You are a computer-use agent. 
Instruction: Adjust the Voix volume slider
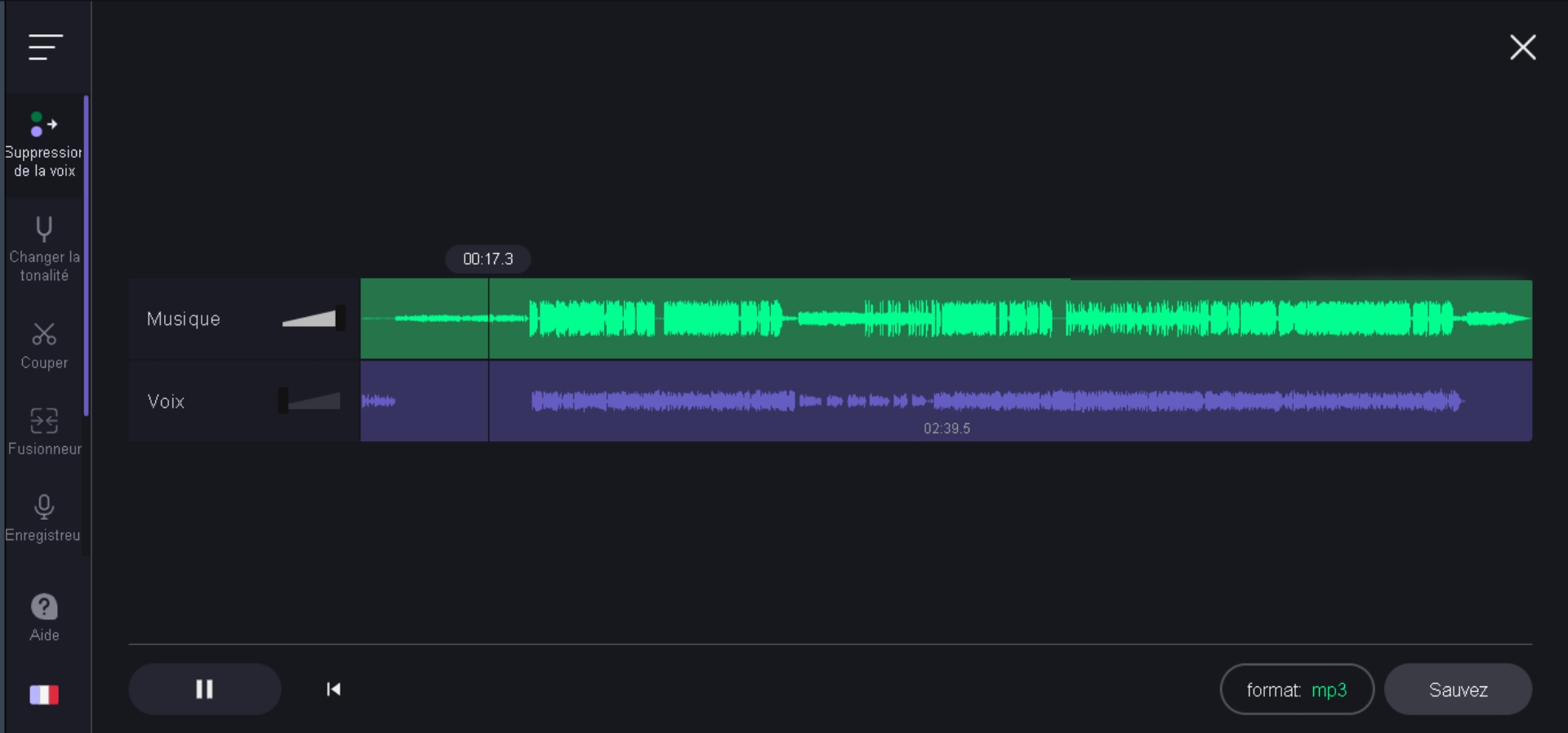[x=310, y=400]
